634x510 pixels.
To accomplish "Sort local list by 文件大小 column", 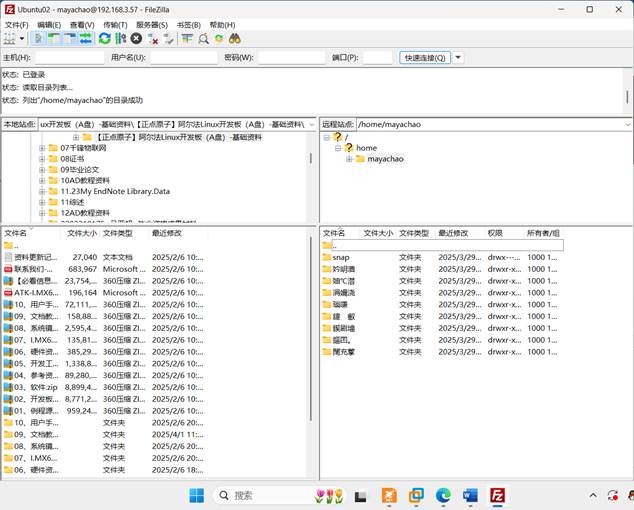I will 82,233.
